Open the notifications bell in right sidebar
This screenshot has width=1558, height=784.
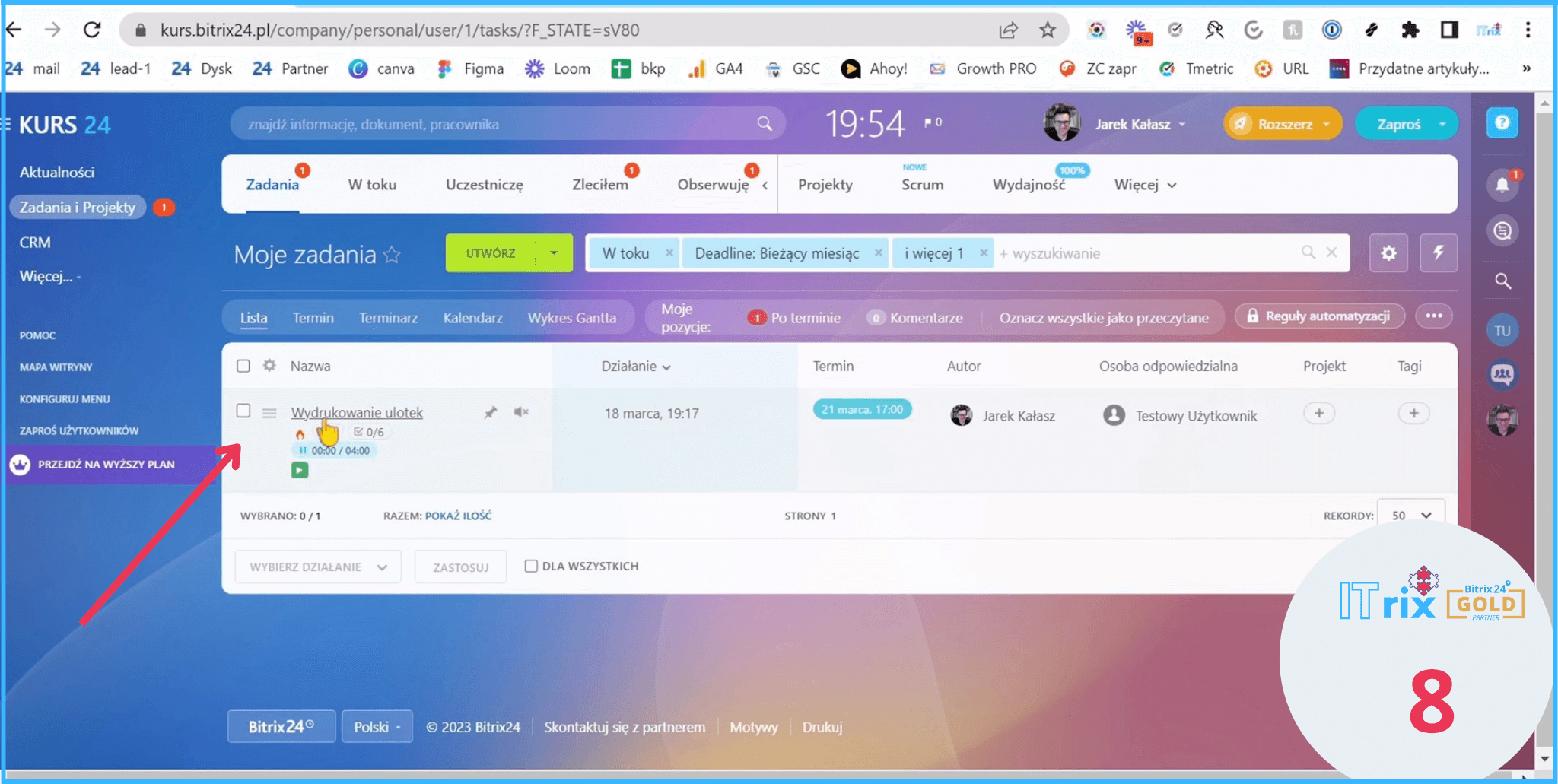(1502, 185)
